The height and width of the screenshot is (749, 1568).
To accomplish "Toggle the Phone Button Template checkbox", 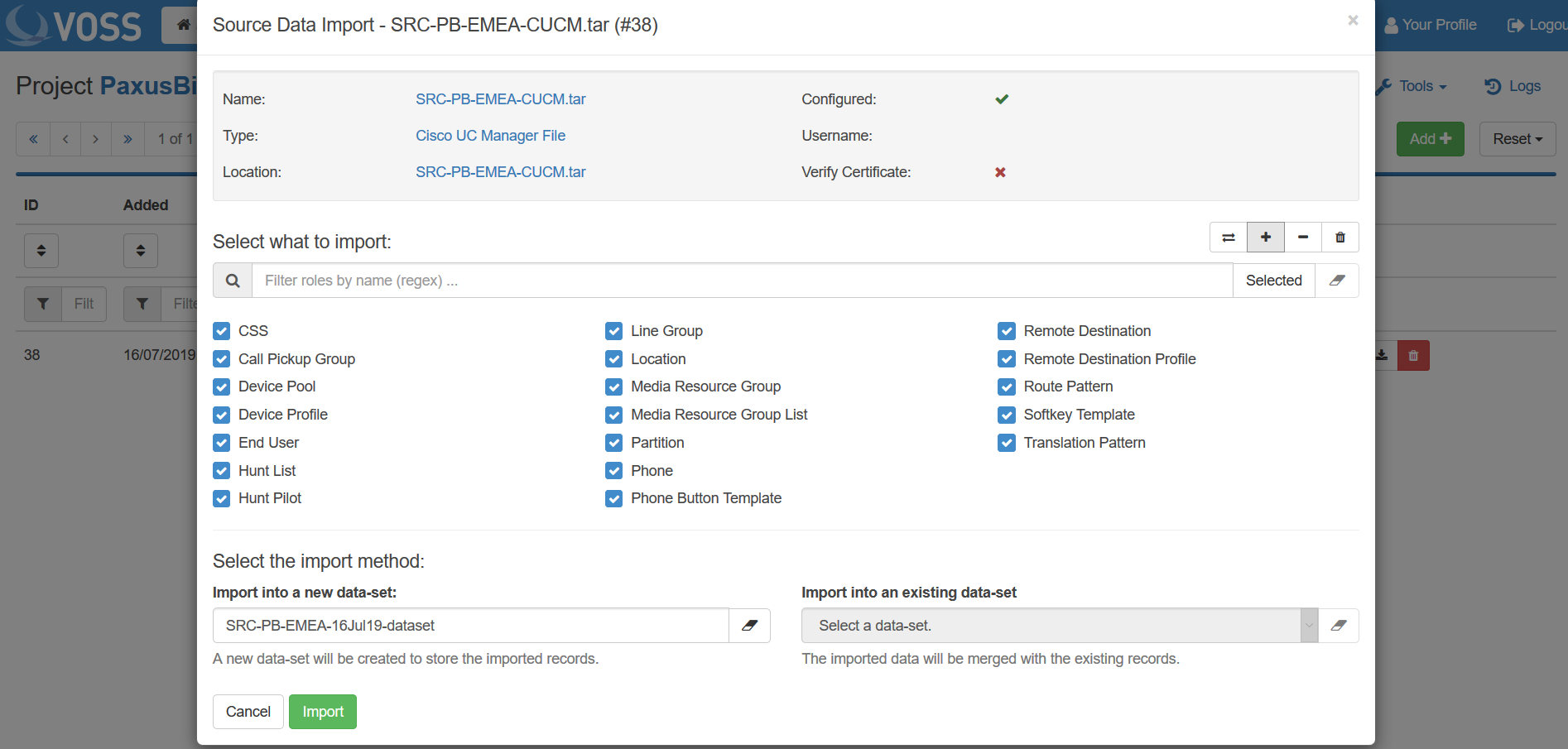I will coord(613,498).
